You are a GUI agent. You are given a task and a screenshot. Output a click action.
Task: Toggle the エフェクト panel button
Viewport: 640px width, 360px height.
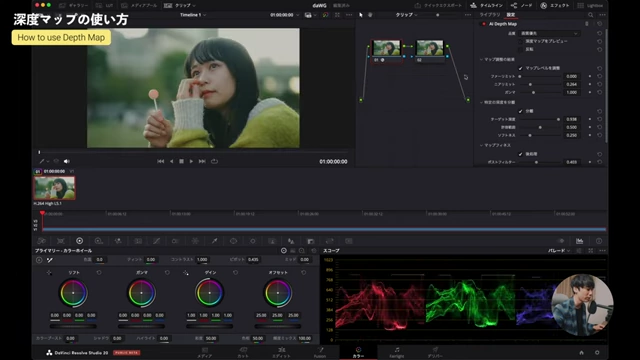[x=555, y=5]
